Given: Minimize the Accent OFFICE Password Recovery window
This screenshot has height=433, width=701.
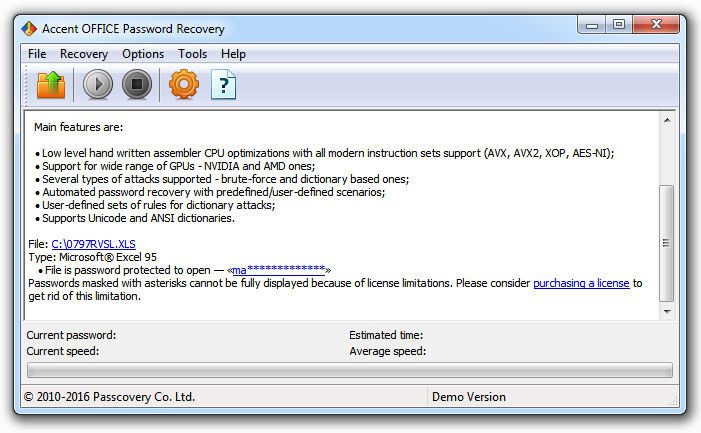Looking at the screenshot, I should tap(592, 25).
